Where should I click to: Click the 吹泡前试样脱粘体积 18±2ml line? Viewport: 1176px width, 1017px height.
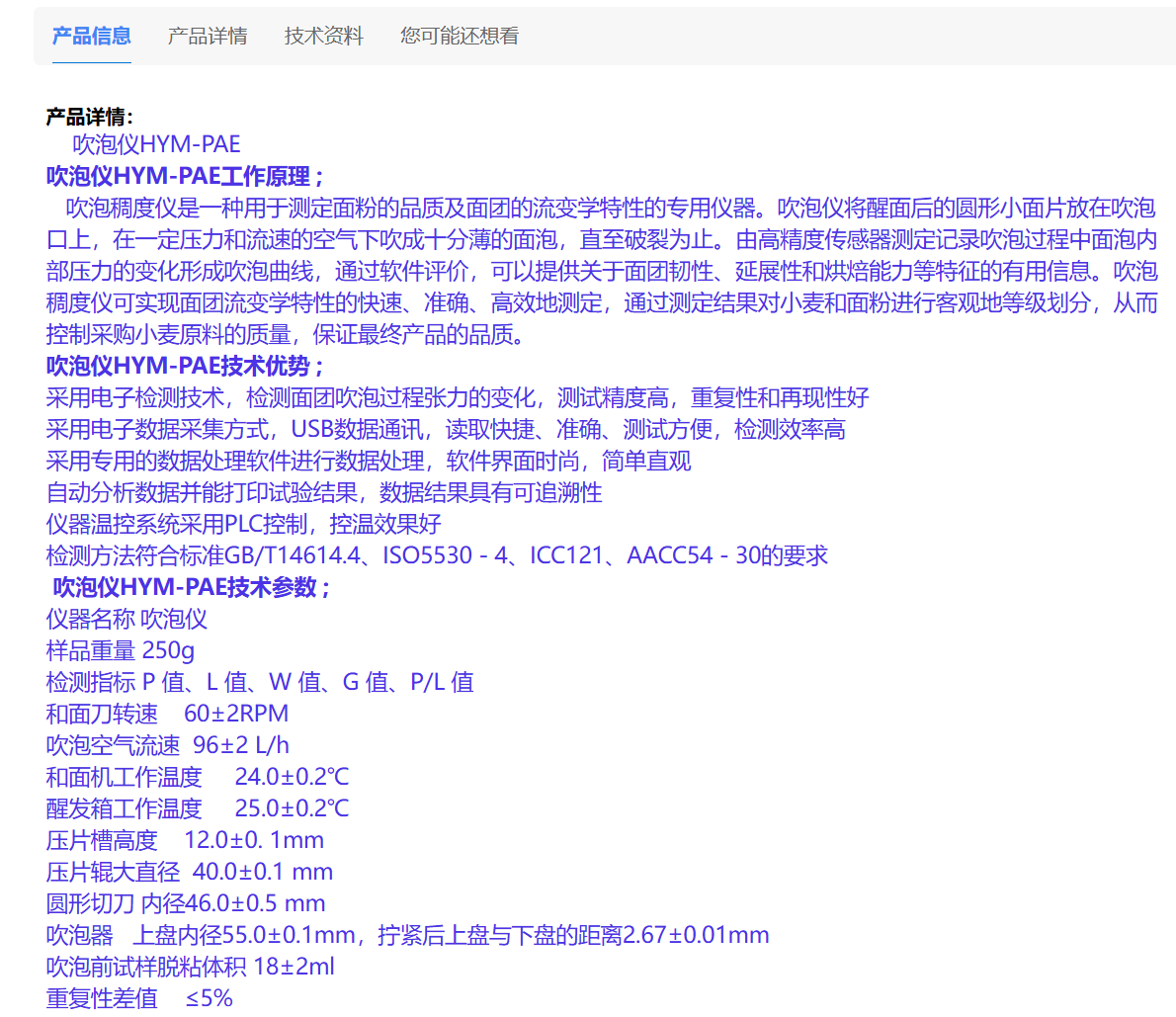coord(191,967)
